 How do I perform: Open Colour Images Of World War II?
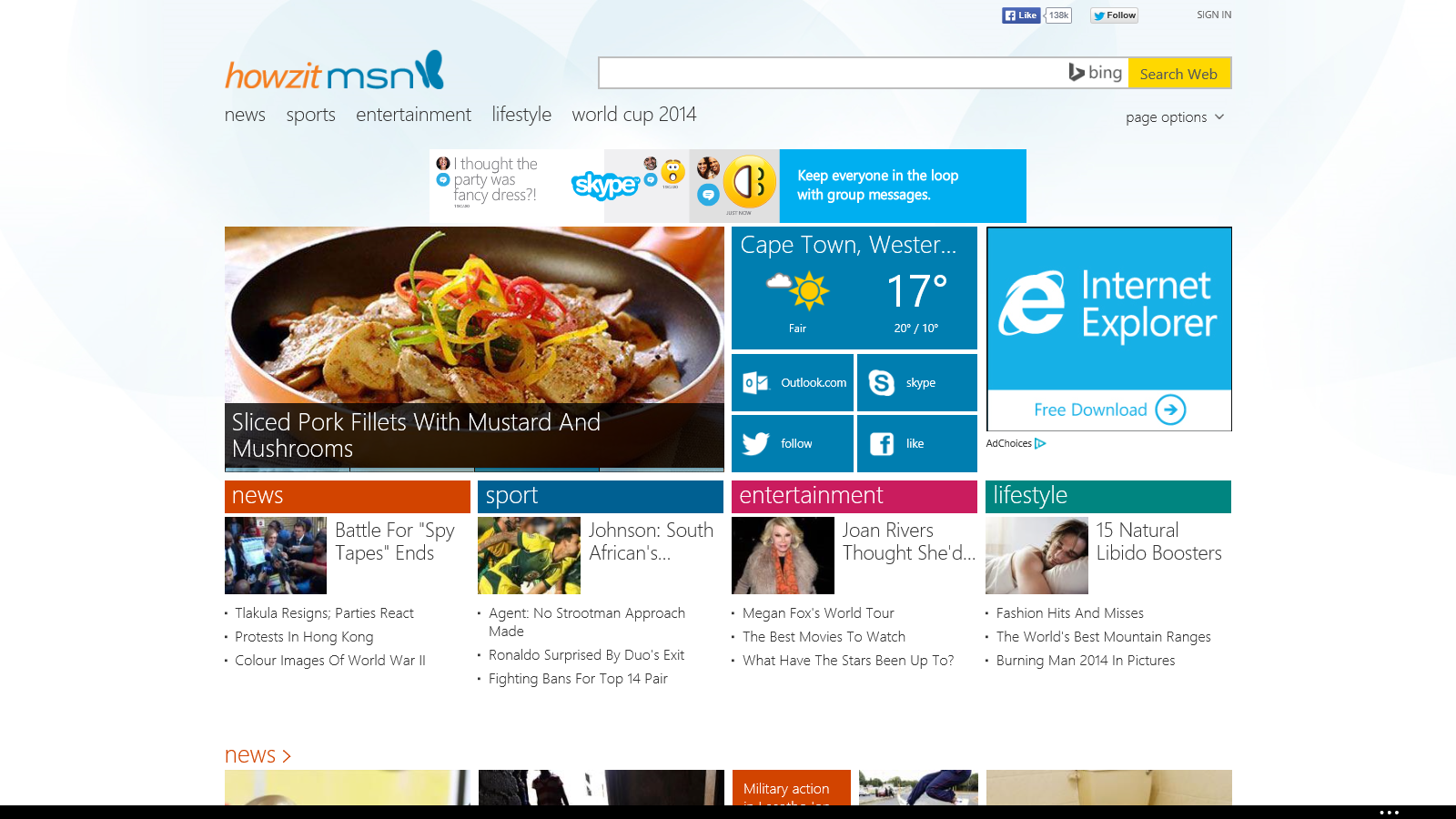330,661
